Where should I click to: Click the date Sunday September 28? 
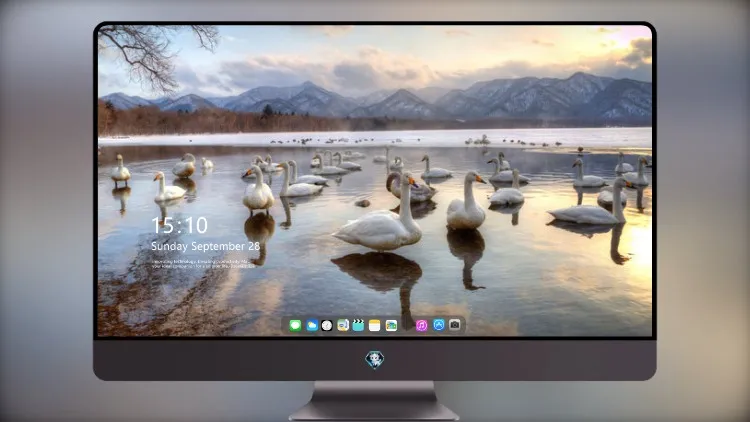[x=205, y=246]
